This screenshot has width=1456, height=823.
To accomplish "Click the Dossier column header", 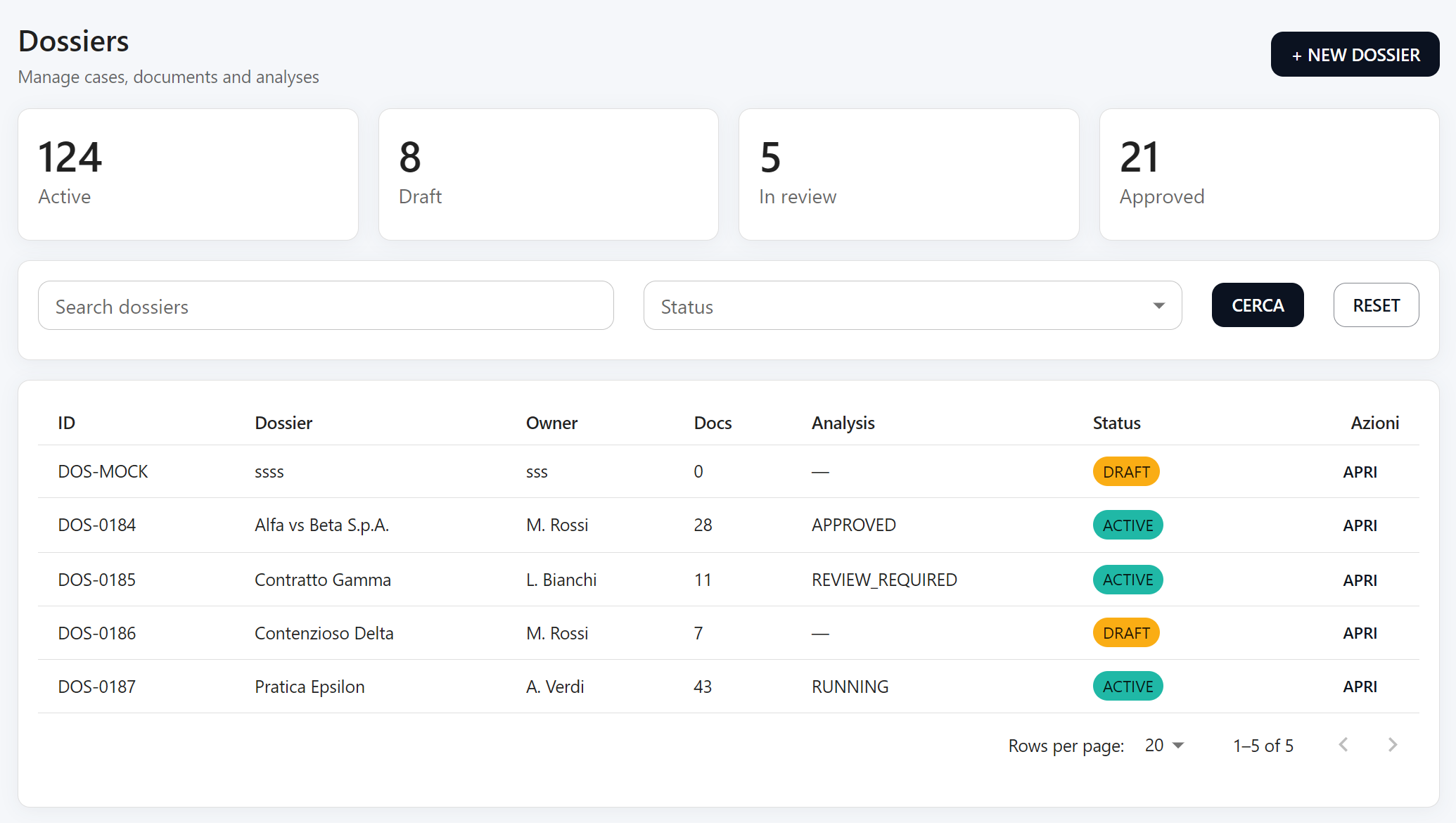I will click(x=283, y=423).
